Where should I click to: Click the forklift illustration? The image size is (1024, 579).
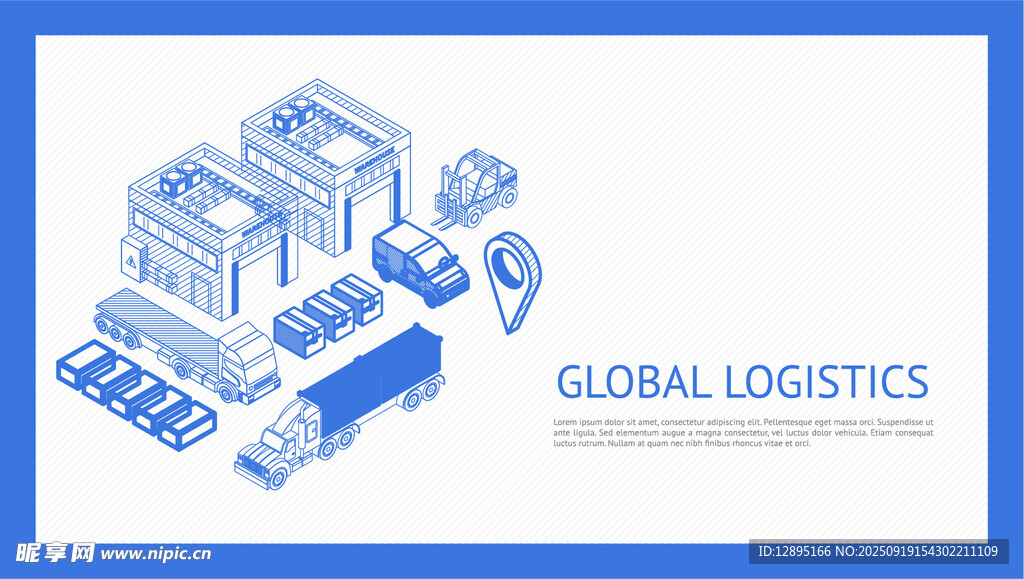(476, 189)
